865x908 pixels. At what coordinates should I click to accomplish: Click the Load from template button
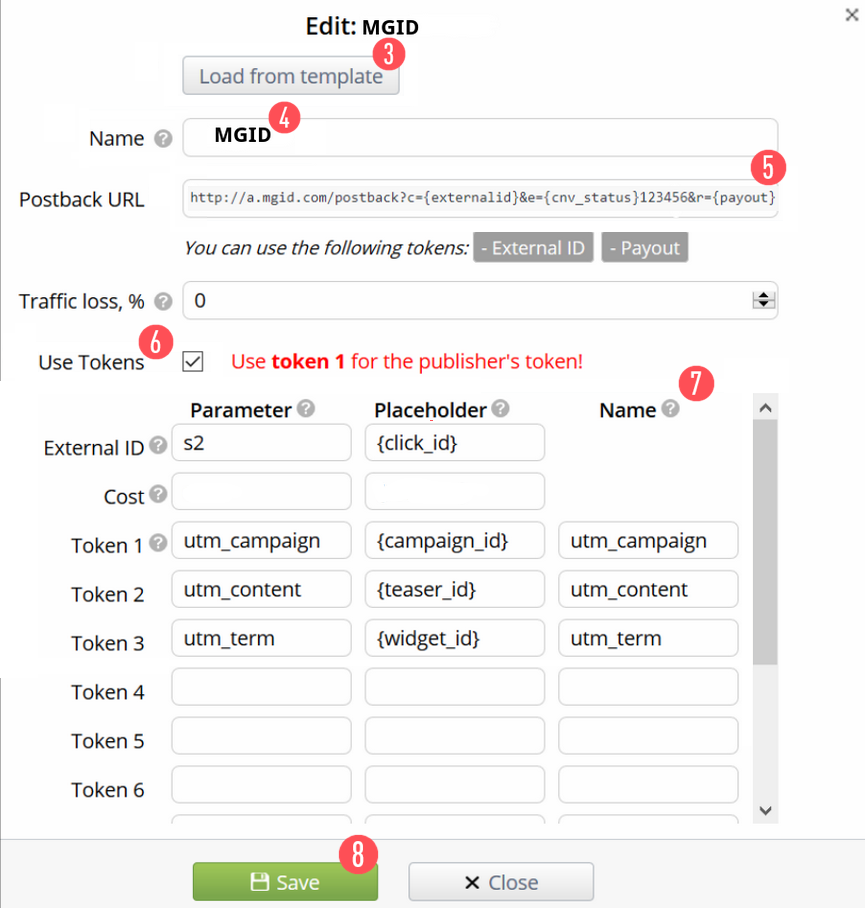[x=290, y=76]
